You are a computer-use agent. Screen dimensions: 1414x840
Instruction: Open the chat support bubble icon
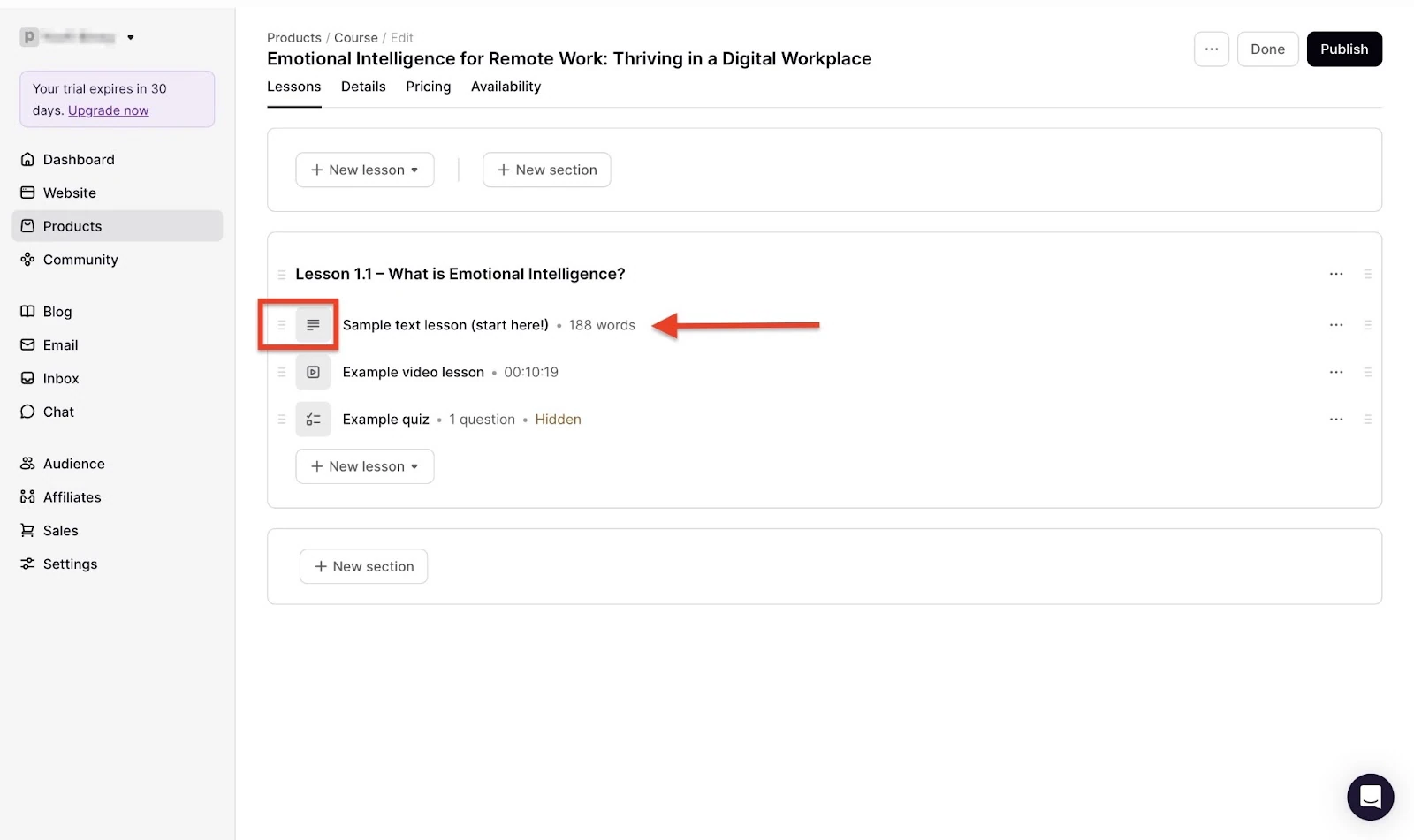[1370, 798]
